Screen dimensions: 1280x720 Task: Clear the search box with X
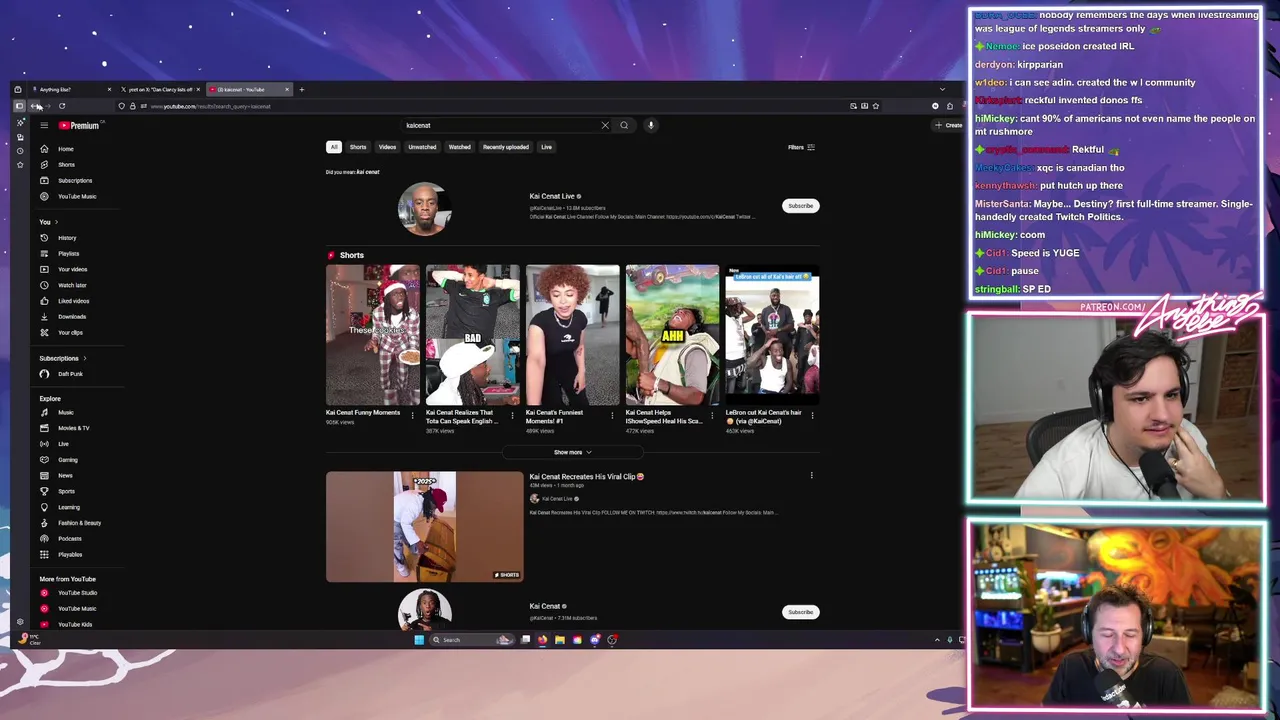pos(605,125)
